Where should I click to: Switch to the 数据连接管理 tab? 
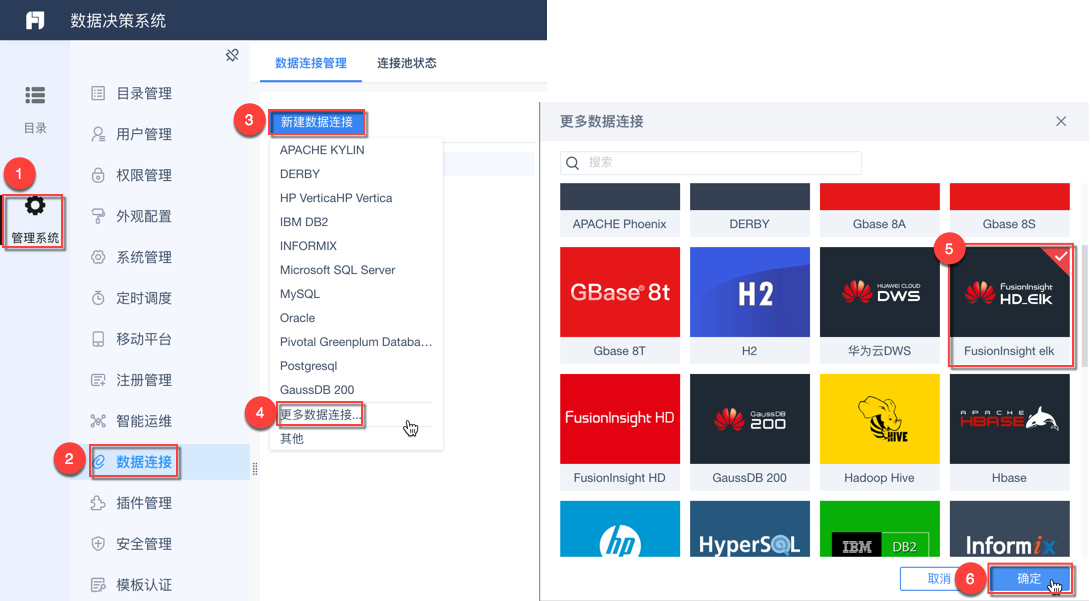[311, 63]
